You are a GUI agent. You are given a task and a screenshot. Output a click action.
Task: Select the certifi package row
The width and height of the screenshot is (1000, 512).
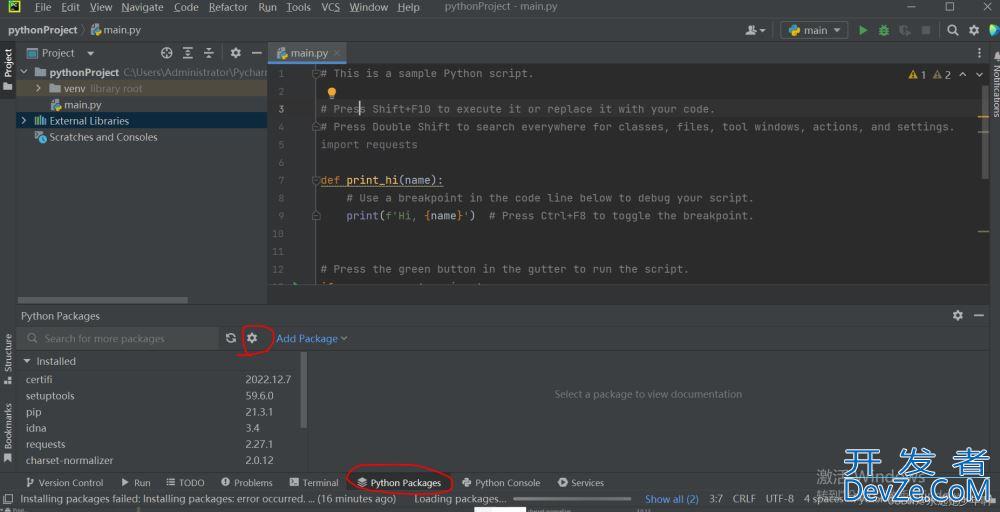point(158,379)
